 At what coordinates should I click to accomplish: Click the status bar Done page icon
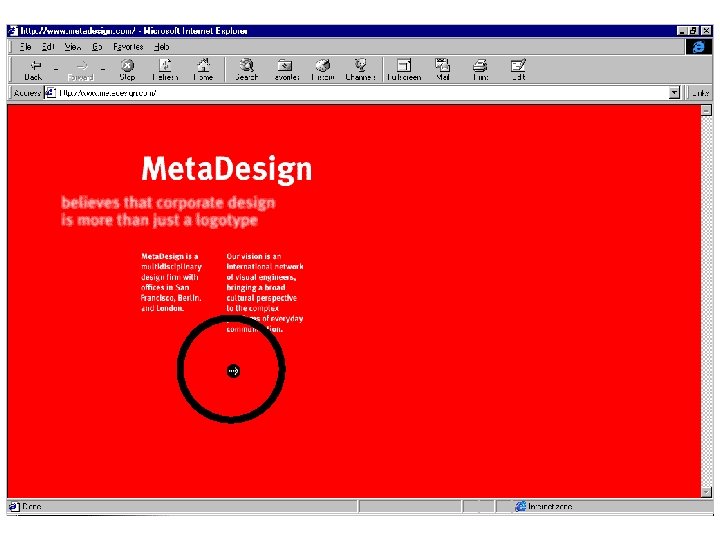(x=14, y=506)
